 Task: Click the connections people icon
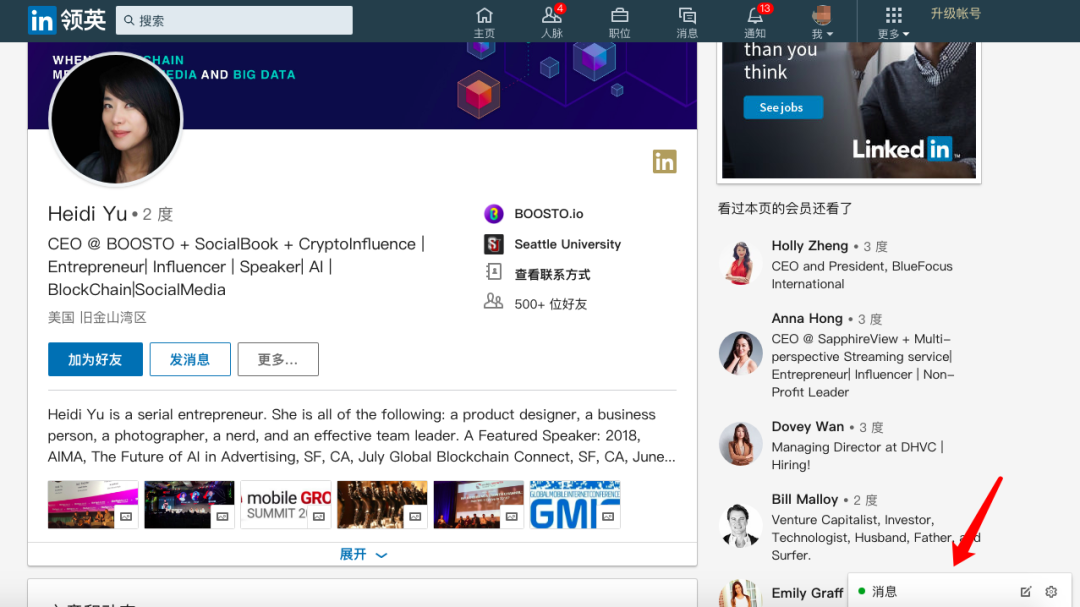coord(493,301)
